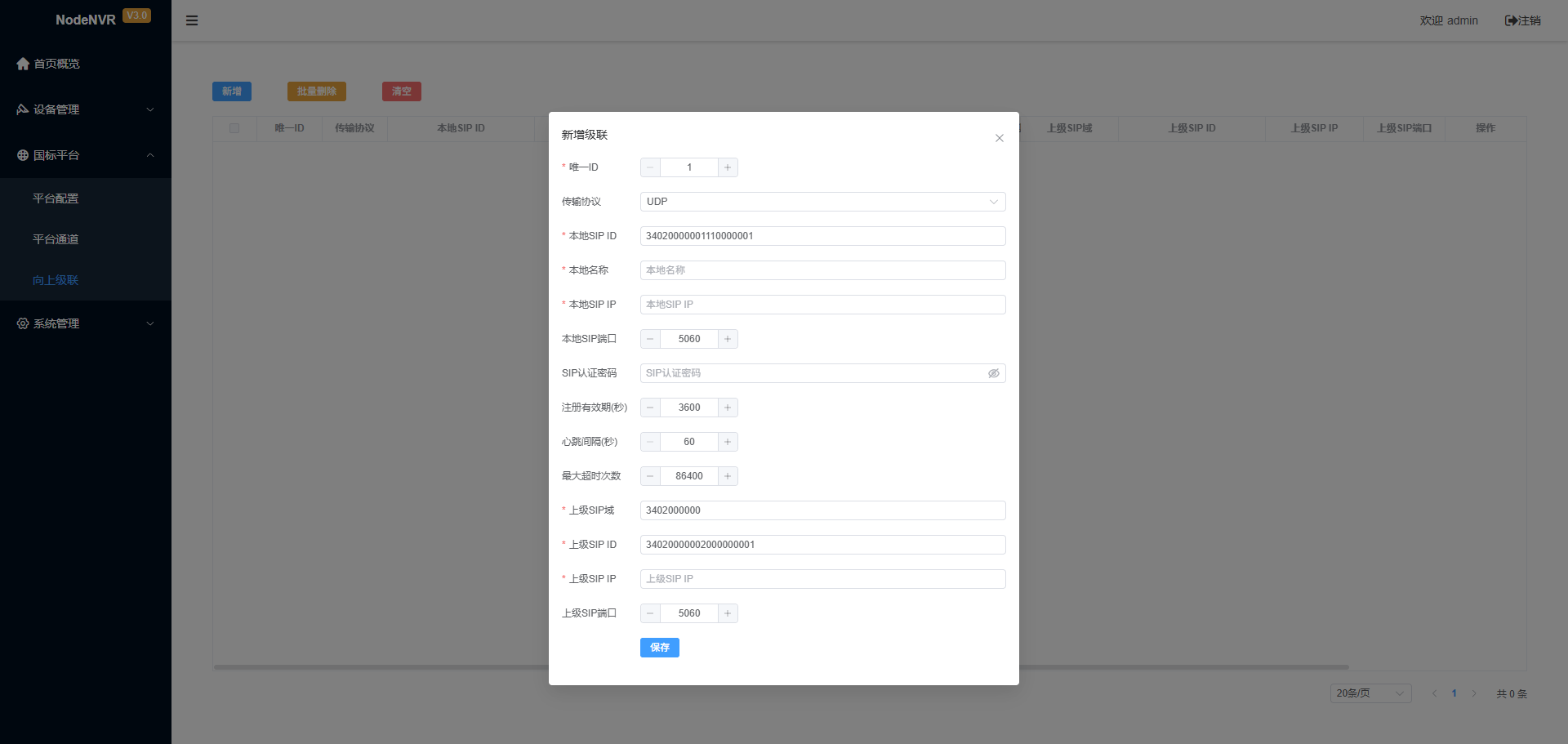This screenshot has height=744, width=1568.
Task: Click the 本地名称 input field
Action: click(823, 270)
